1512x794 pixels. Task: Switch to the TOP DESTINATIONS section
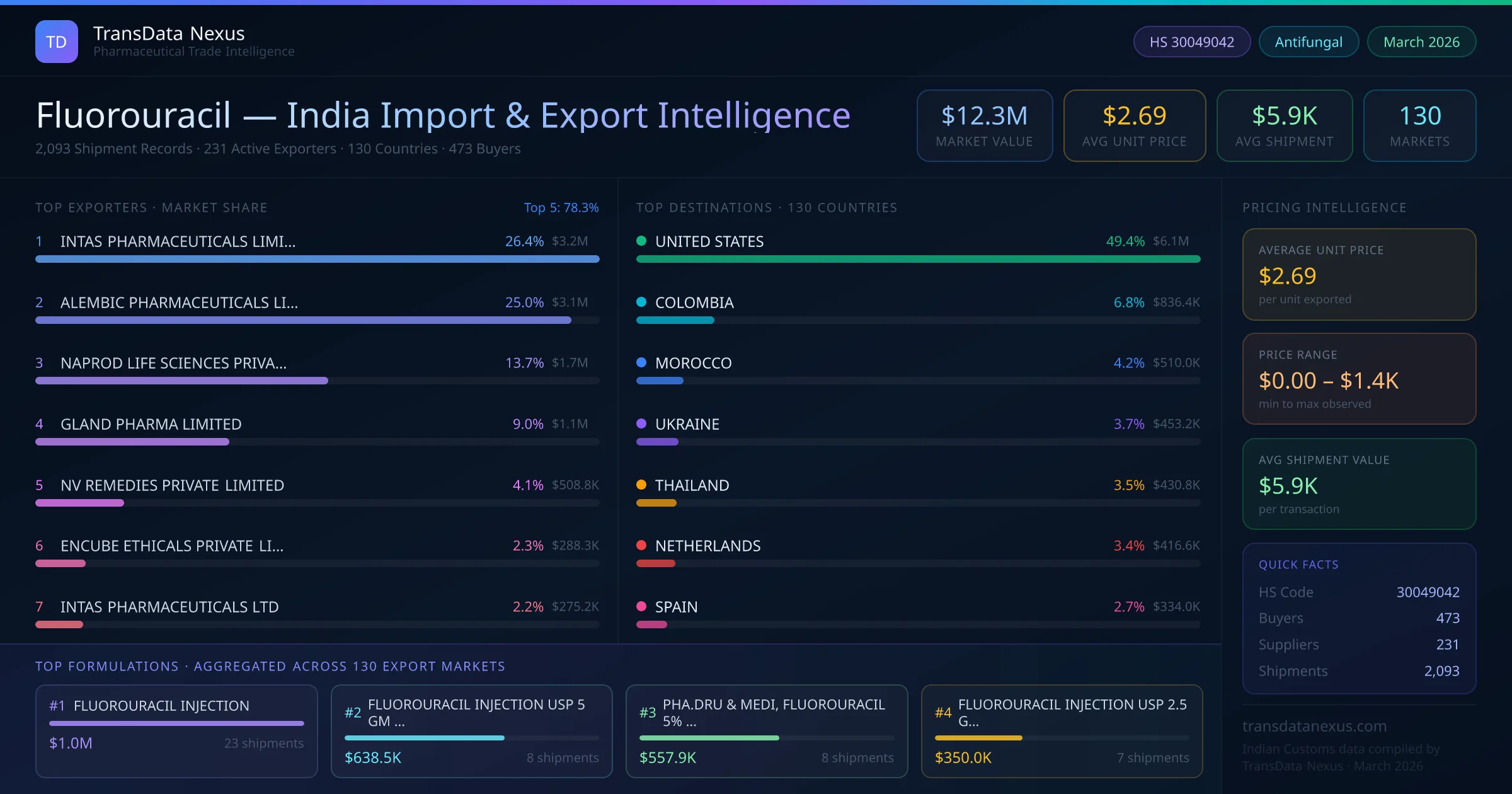(x=767, y=207)
